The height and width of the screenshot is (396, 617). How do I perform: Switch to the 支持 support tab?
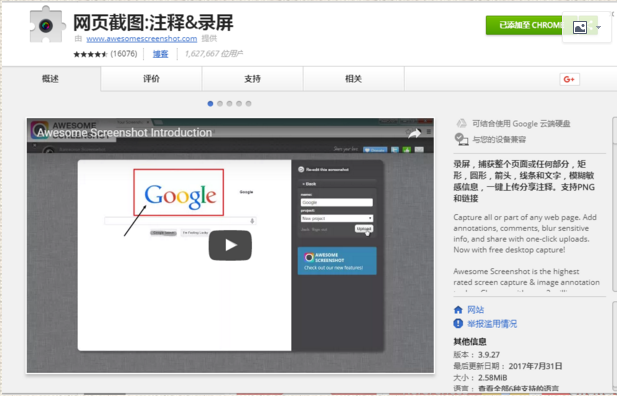(x=252, y=79)
